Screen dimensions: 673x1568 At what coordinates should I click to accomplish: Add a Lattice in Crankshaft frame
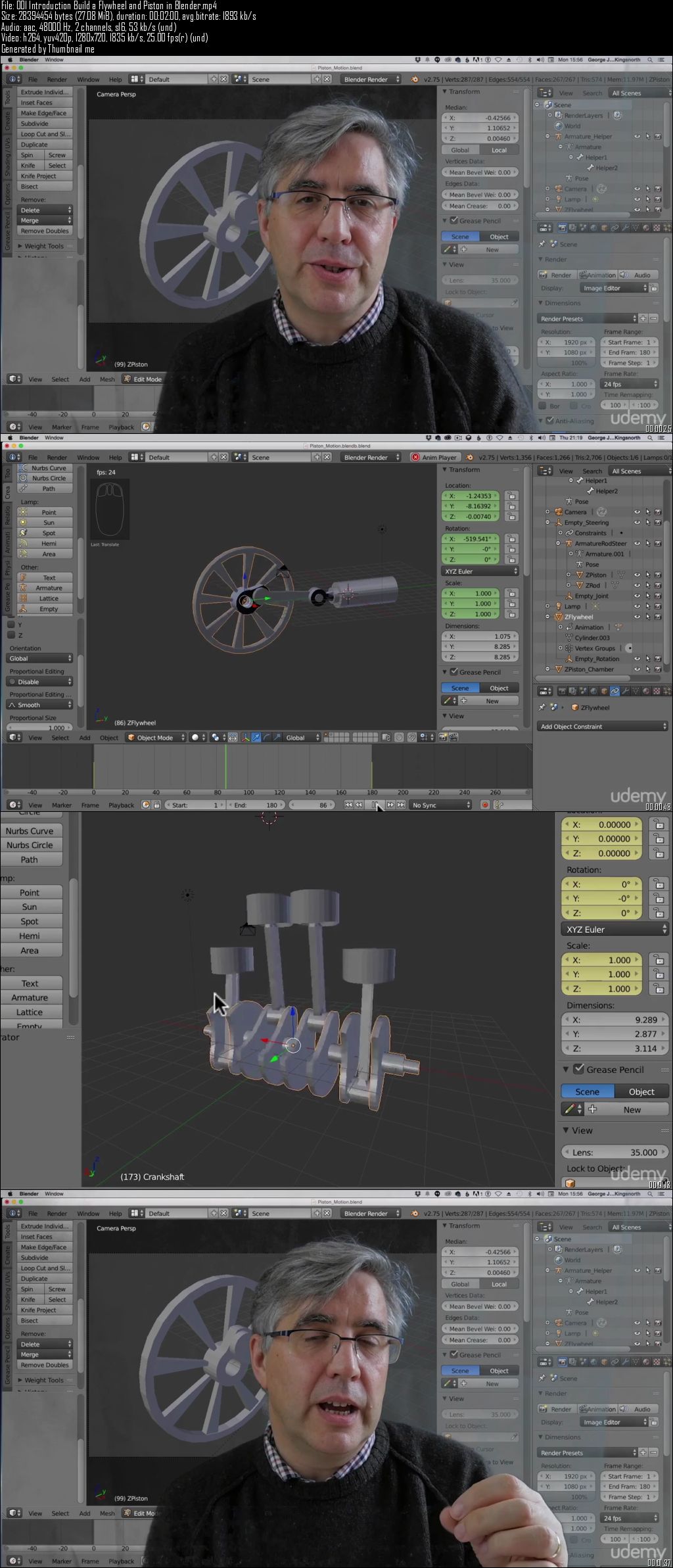pos(30,1012)
